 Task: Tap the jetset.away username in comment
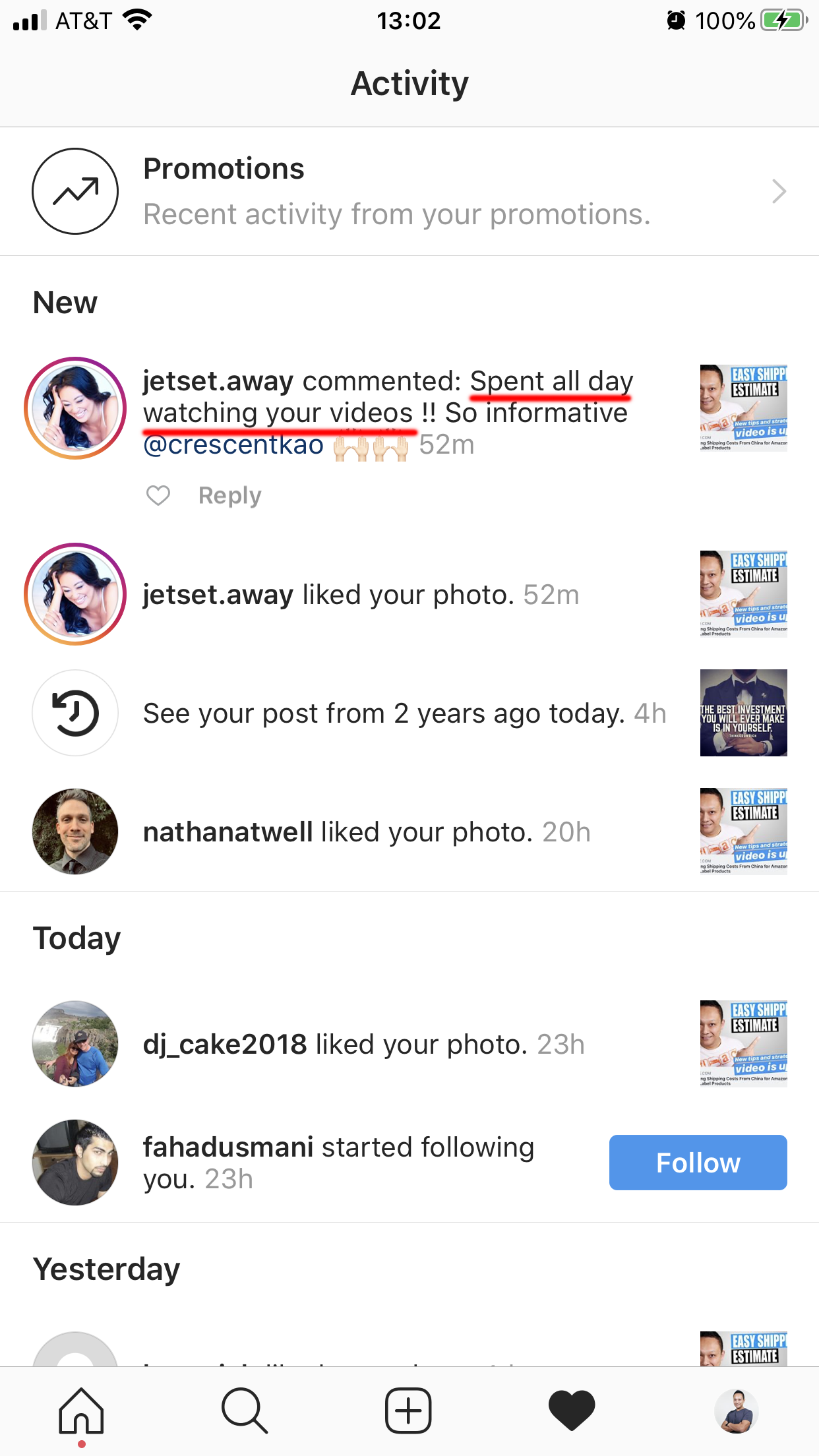(x=218, y=381)
